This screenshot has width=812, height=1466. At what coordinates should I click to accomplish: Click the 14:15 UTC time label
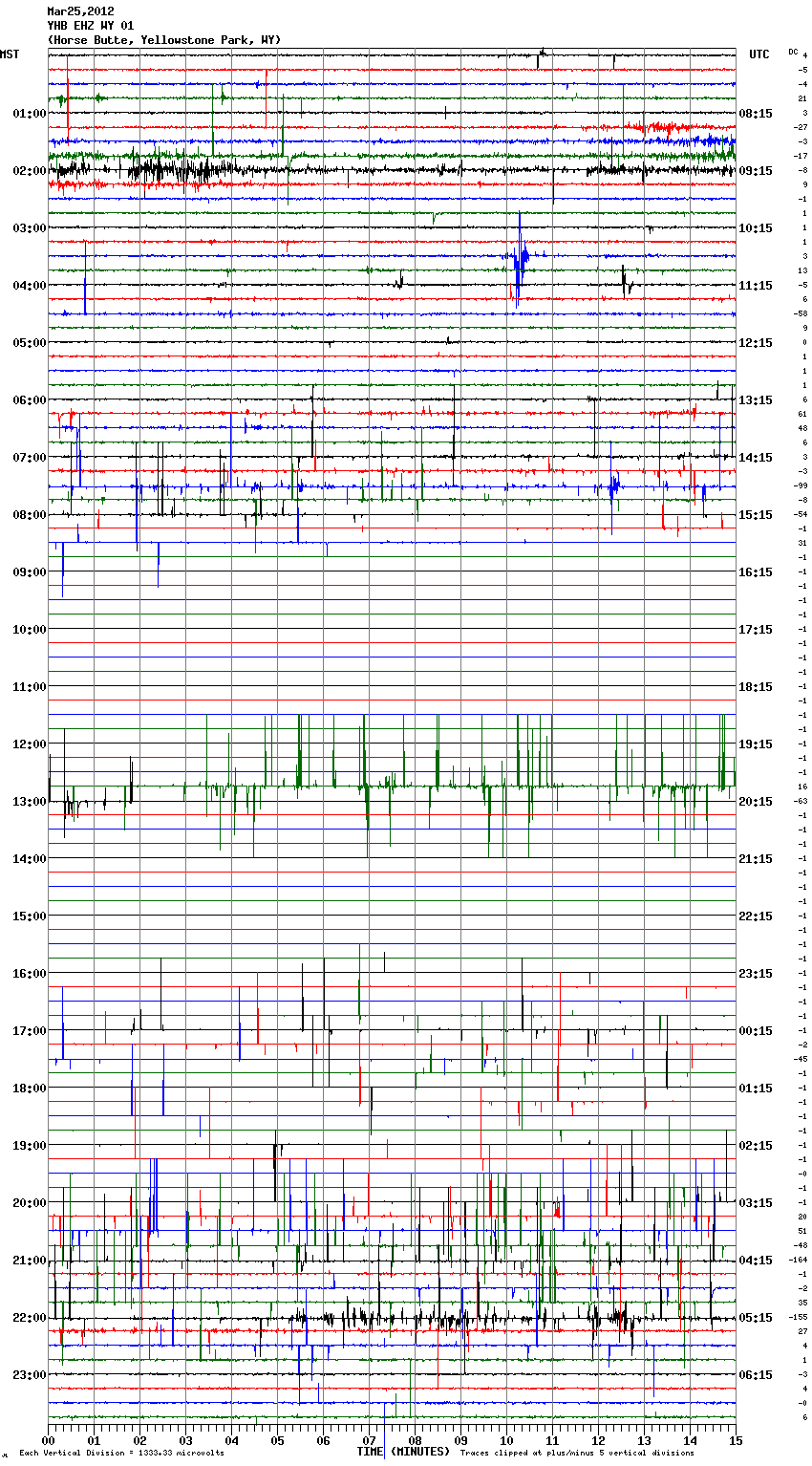(x=756, y=457)
